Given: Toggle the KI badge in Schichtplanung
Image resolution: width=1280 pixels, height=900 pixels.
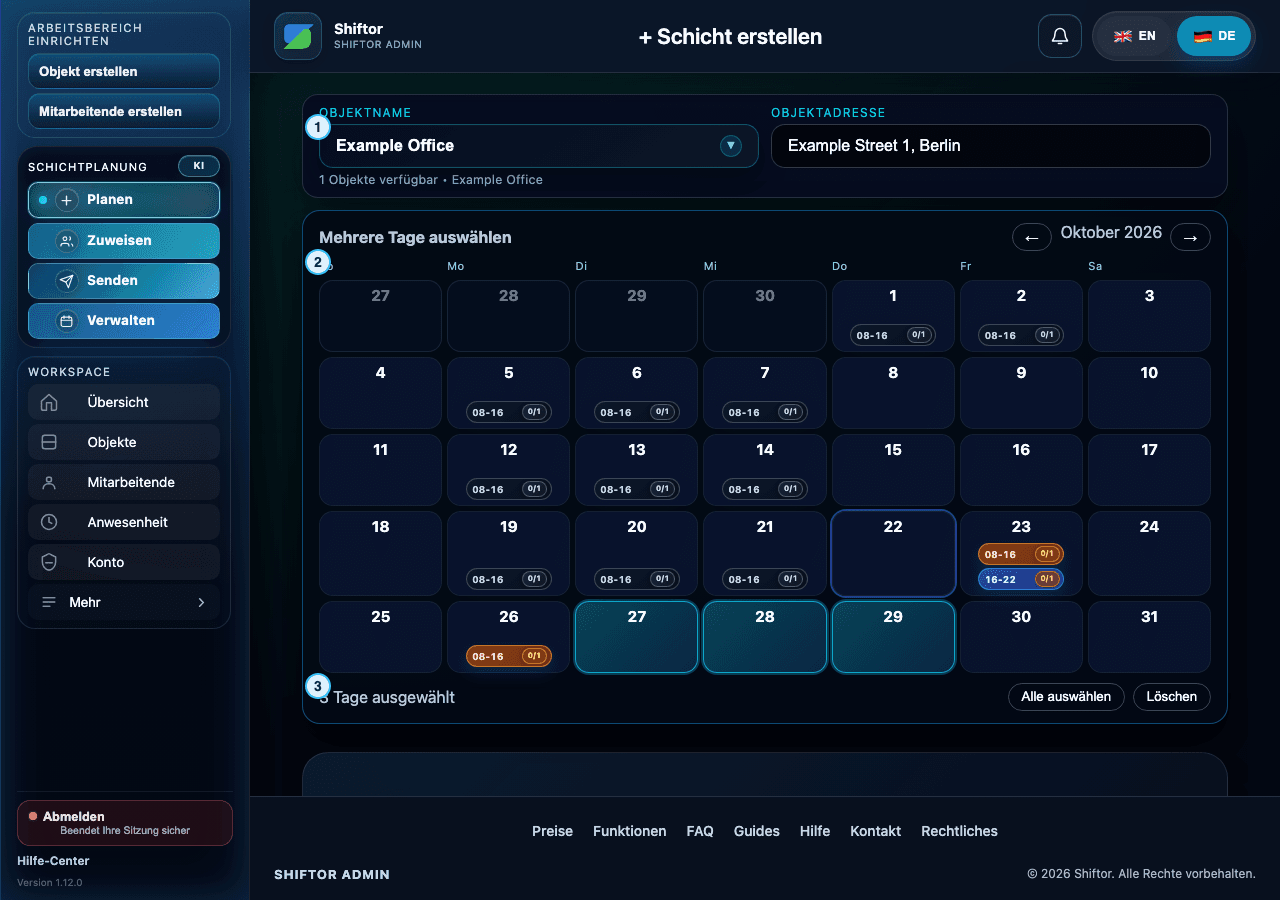Looking at the screenshot, I should pyautogui.click(x=198, y=166).
